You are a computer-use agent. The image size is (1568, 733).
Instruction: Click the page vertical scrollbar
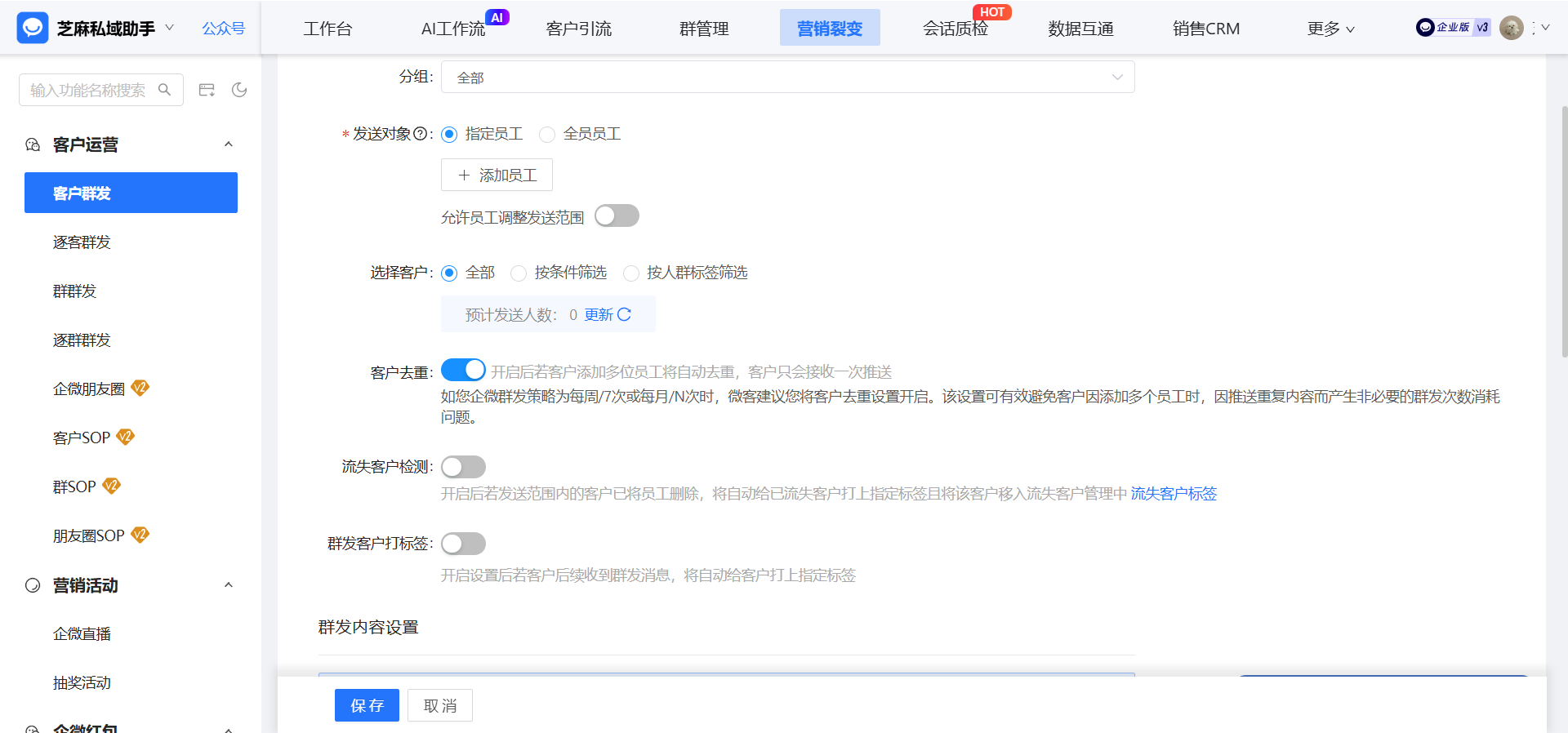1564,231
